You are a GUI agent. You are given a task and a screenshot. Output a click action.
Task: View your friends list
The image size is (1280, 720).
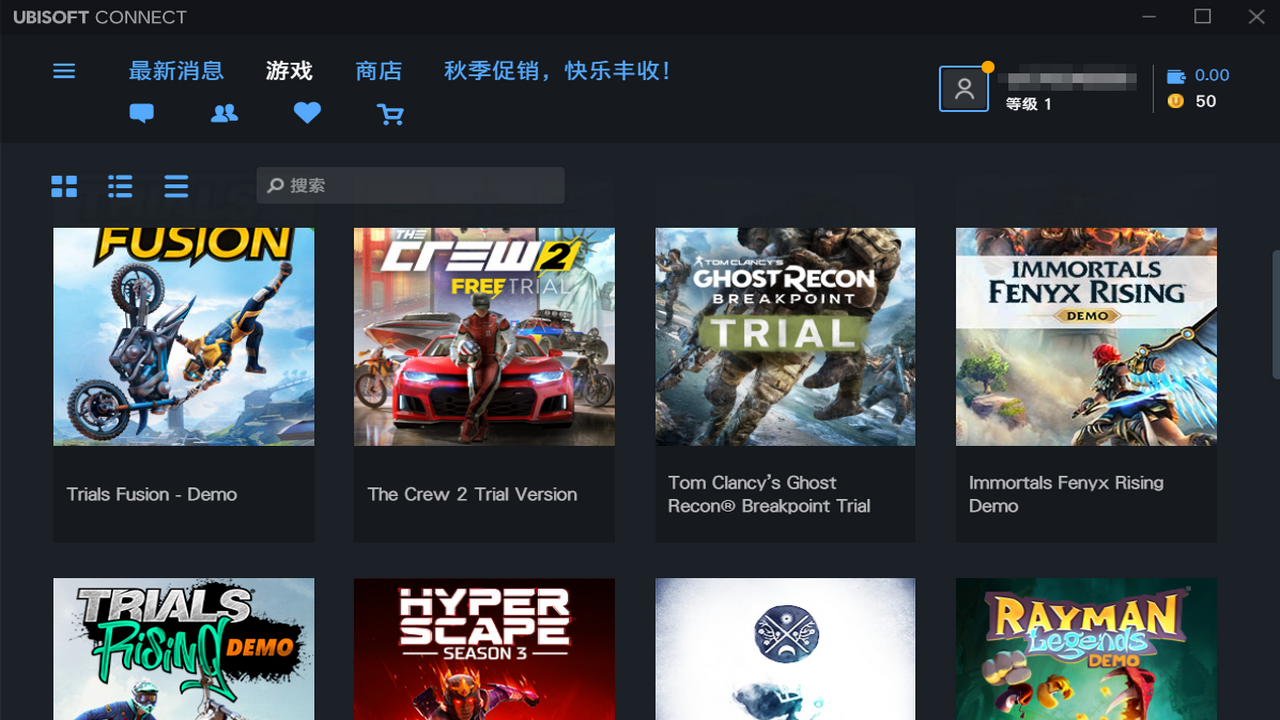click(224, 113)
